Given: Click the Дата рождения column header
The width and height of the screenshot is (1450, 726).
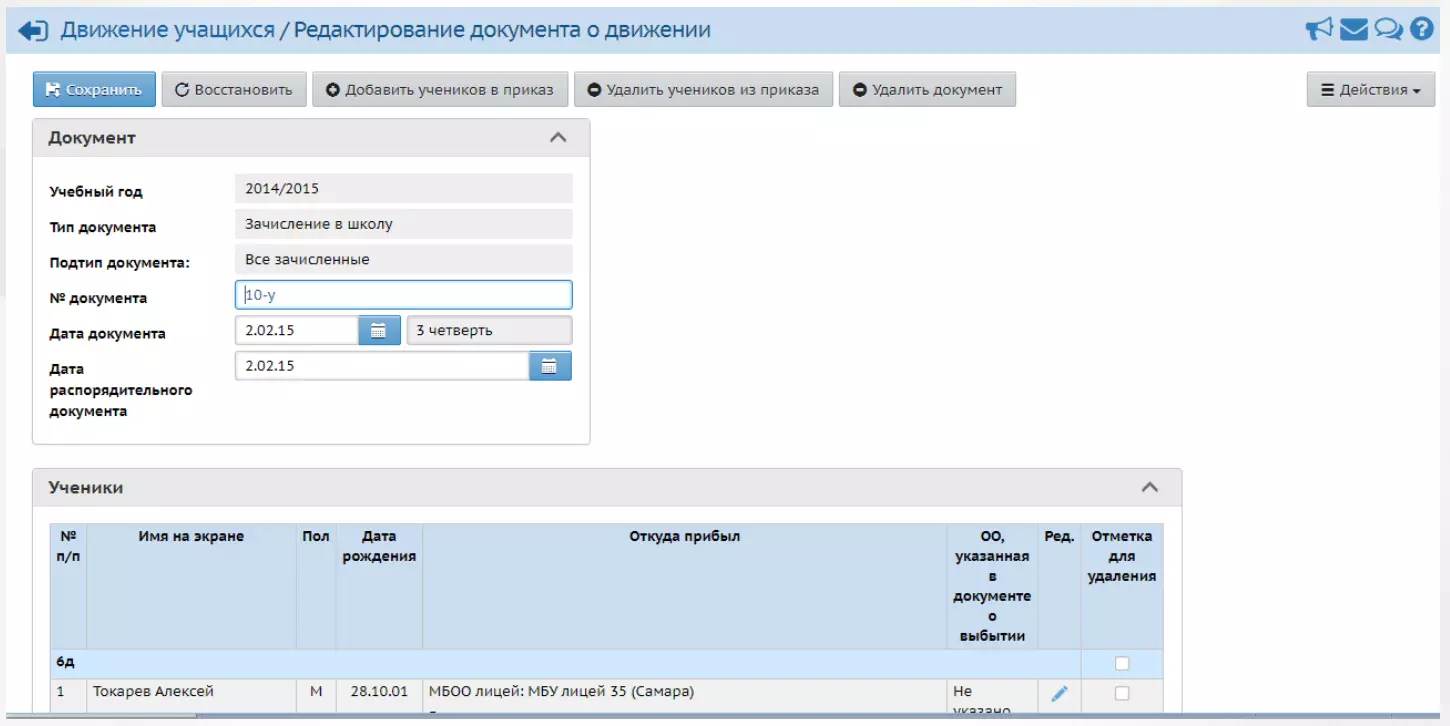Looking at the screenshot, I should [379, 586].
